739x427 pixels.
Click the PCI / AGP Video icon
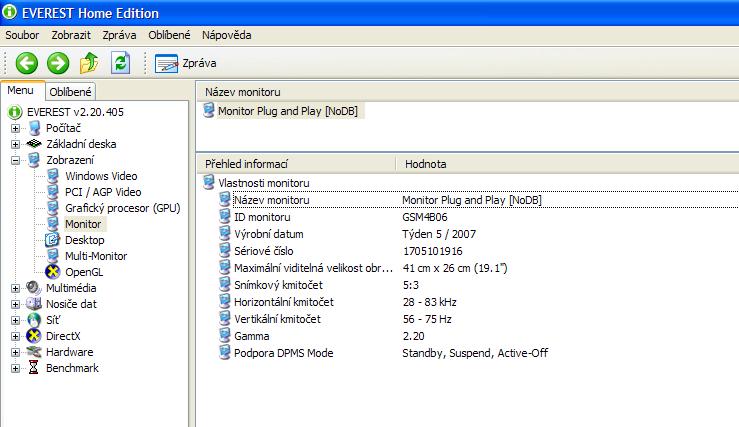point(53,192)
